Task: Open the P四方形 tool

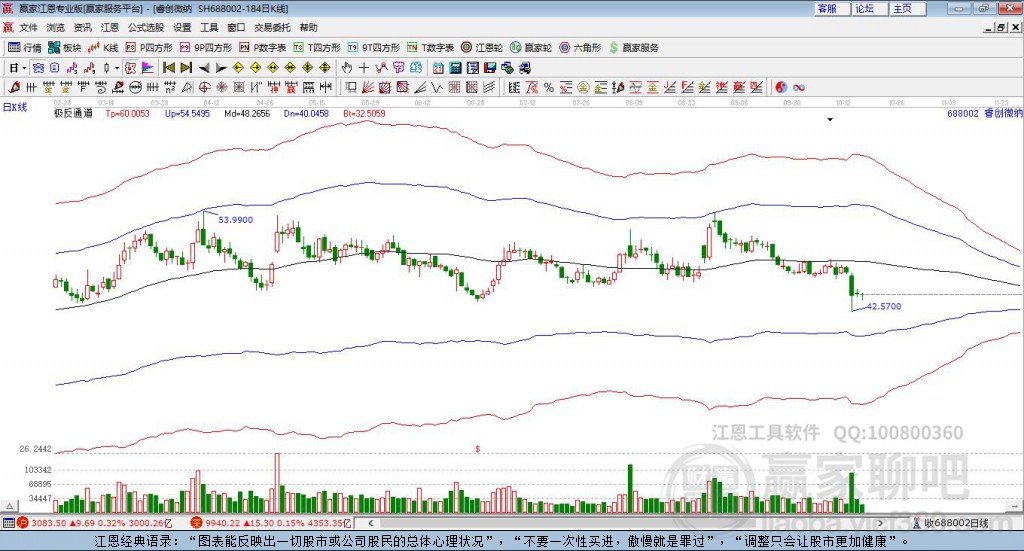Action: coord(149,48)
